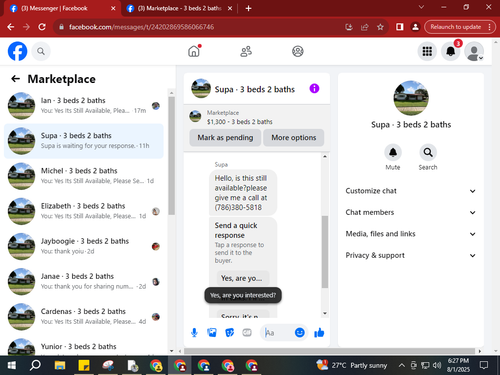This screenshot has height=375, width=500.
Task: Select quick response "Yes, are yo..."
Action: tap(243, 278)
